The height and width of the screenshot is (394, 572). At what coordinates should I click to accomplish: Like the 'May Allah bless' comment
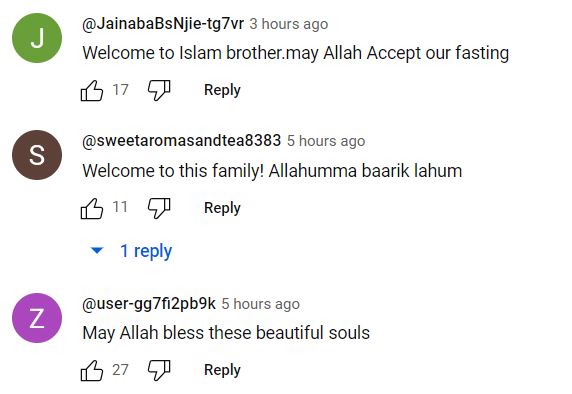click(x=92, y=370)
